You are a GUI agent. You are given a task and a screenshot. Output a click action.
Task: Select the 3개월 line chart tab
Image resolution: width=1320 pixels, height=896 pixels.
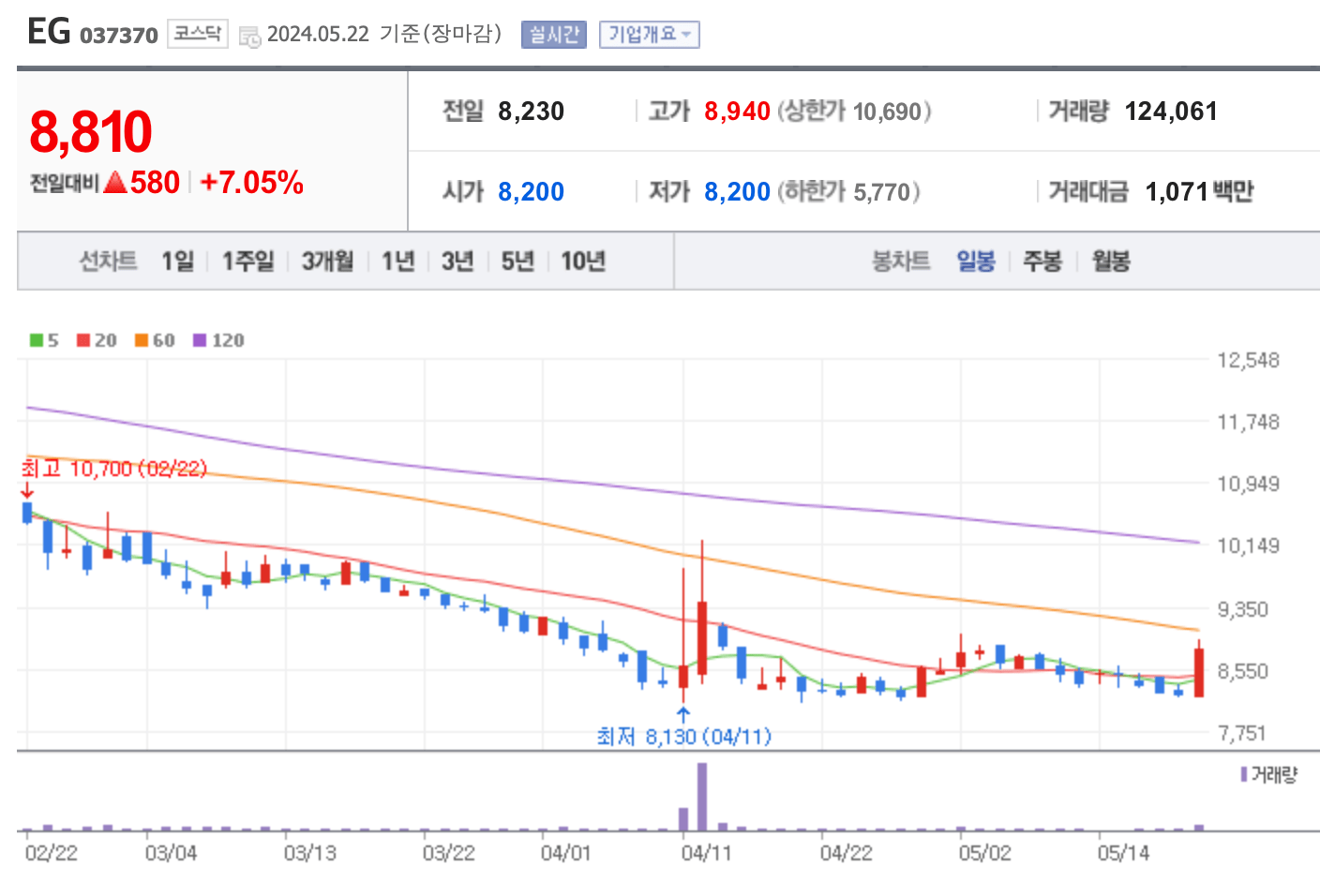328,261
